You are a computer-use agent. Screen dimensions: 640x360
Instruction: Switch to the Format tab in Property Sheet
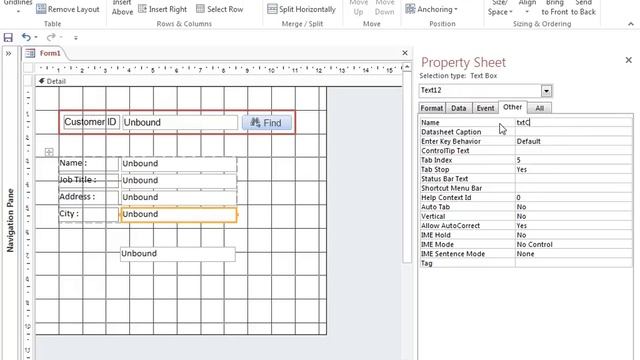431,108
